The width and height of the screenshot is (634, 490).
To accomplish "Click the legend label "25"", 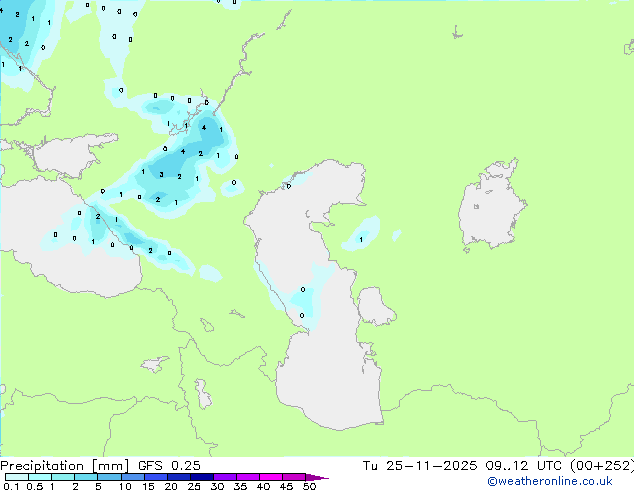I will tap(194, 486).
